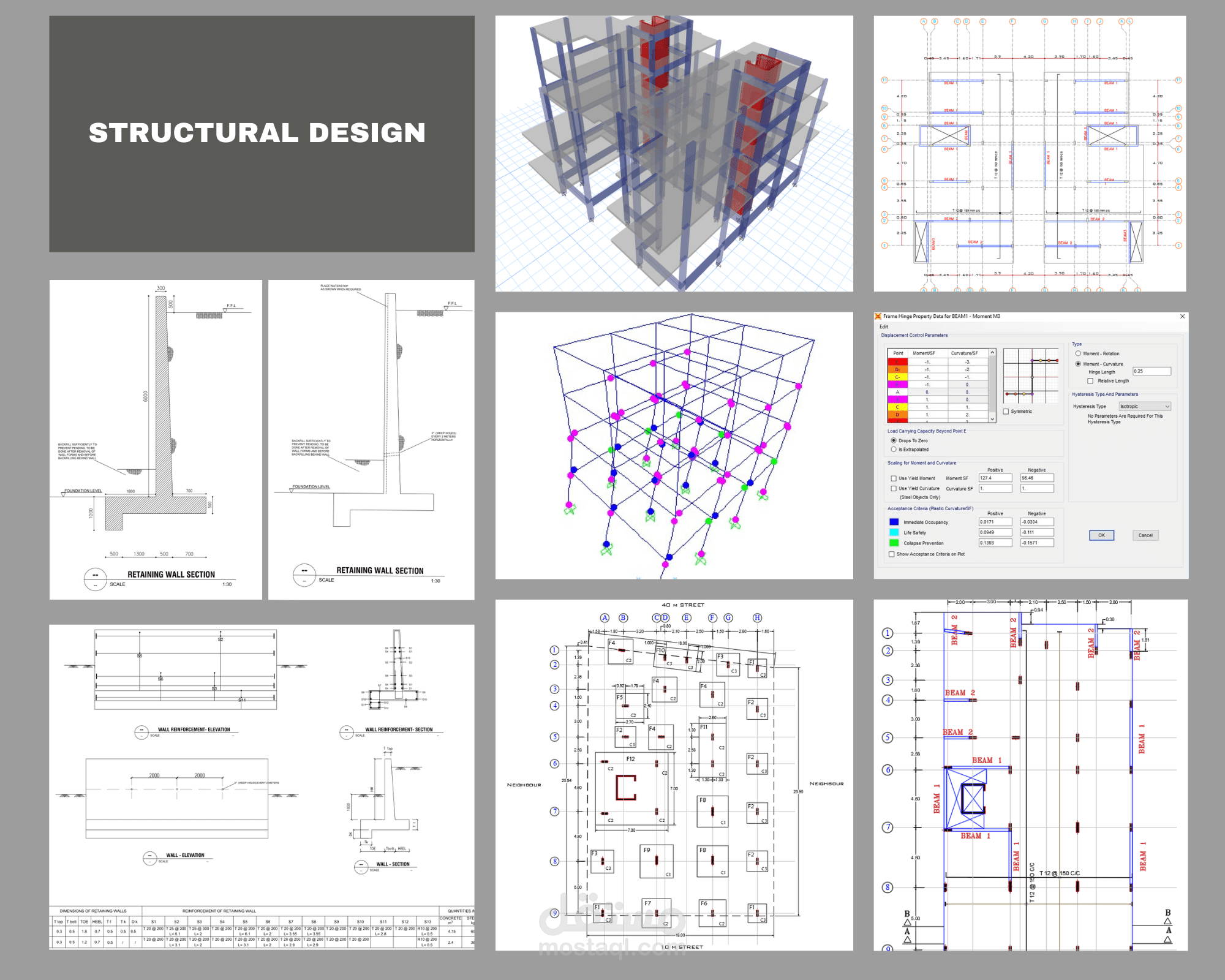
Task: Open the Edit menu
Action: point(883,326)
